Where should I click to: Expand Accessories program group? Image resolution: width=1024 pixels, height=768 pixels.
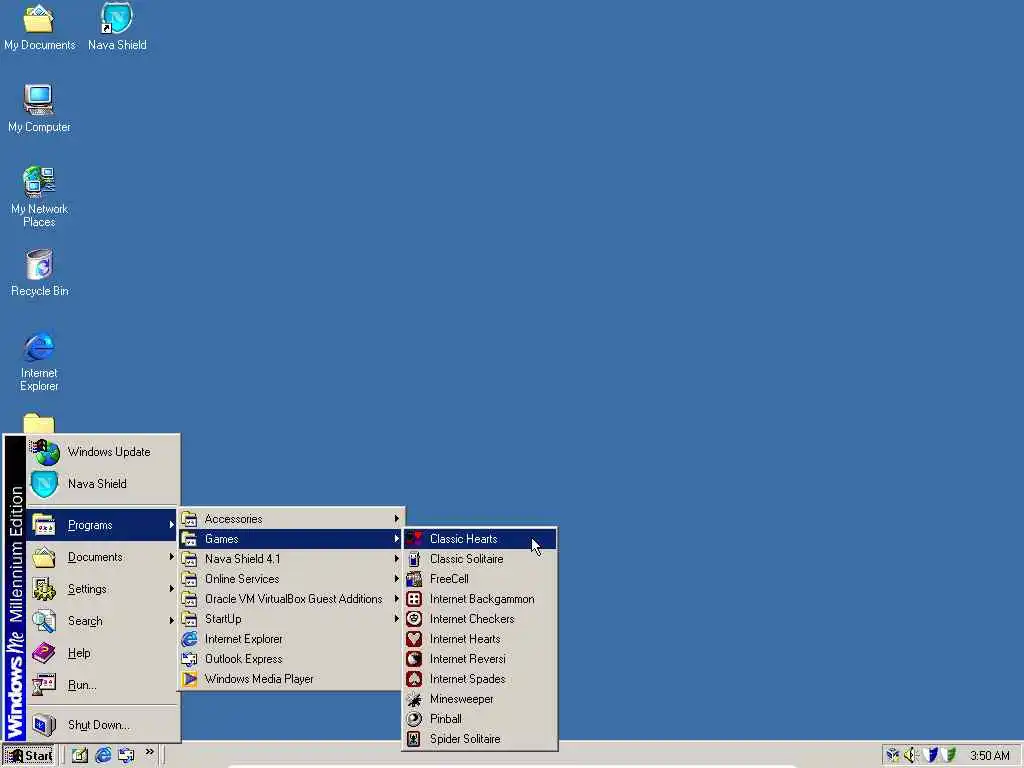pyautogui.click(x=291, y=519)
